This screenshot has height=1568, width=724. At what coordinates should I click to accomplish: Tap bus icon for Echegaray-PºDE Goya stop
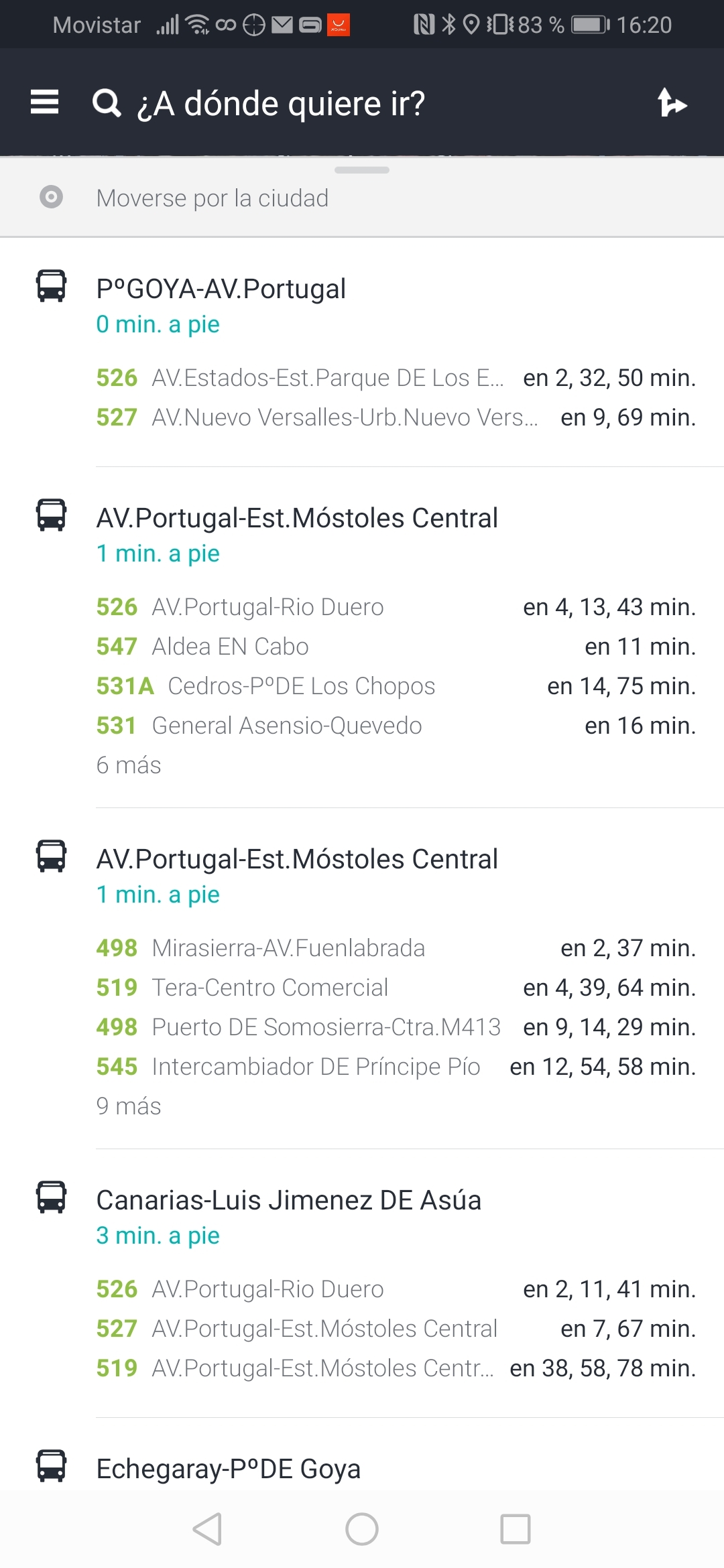pyautogui.click(x=51, y=1465)
